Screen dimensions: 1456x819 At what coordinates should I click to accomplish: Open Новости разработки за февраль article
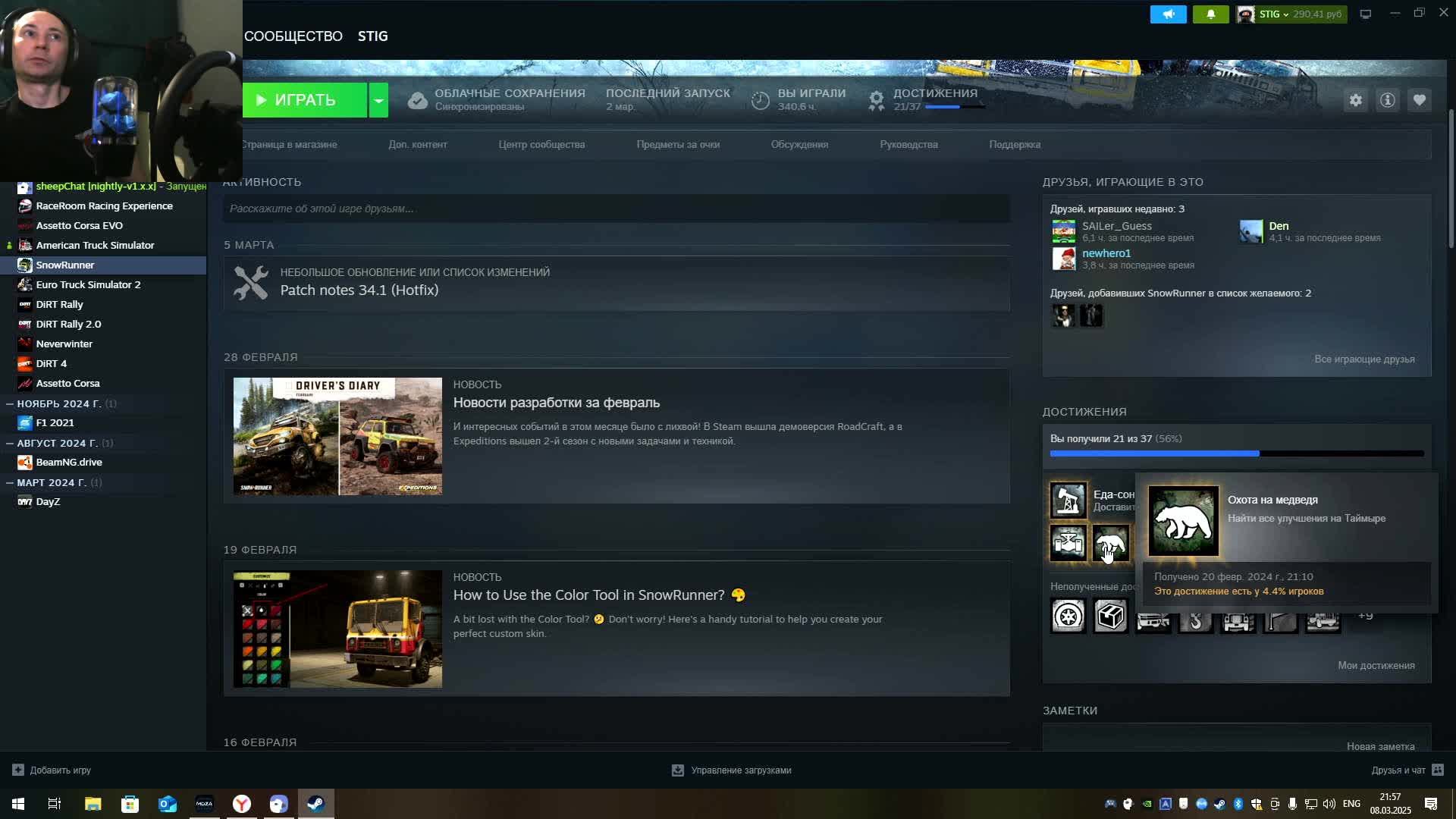[557, 403]
